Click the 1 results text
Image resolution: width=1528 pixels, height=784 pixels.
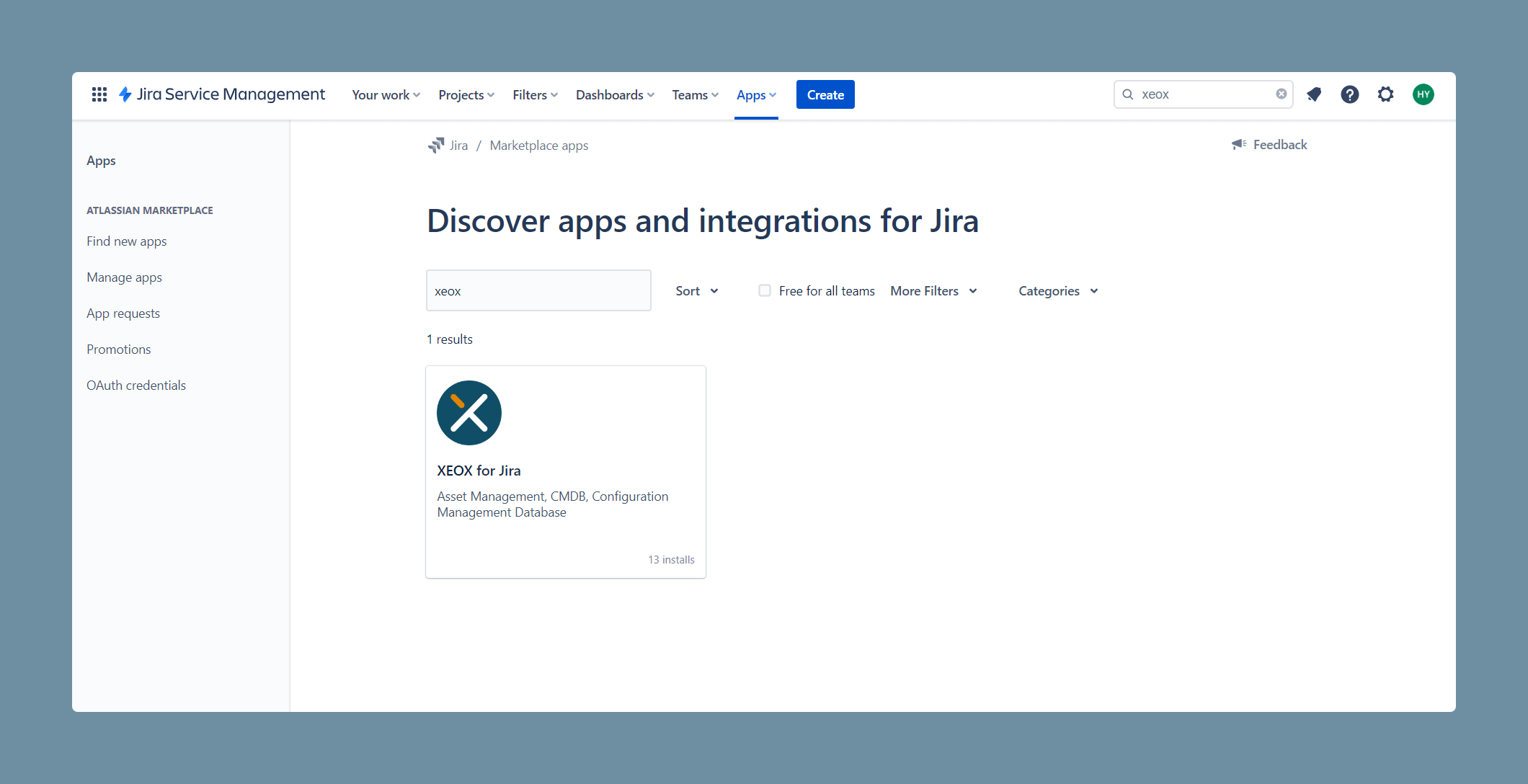(x=450, y=339)
